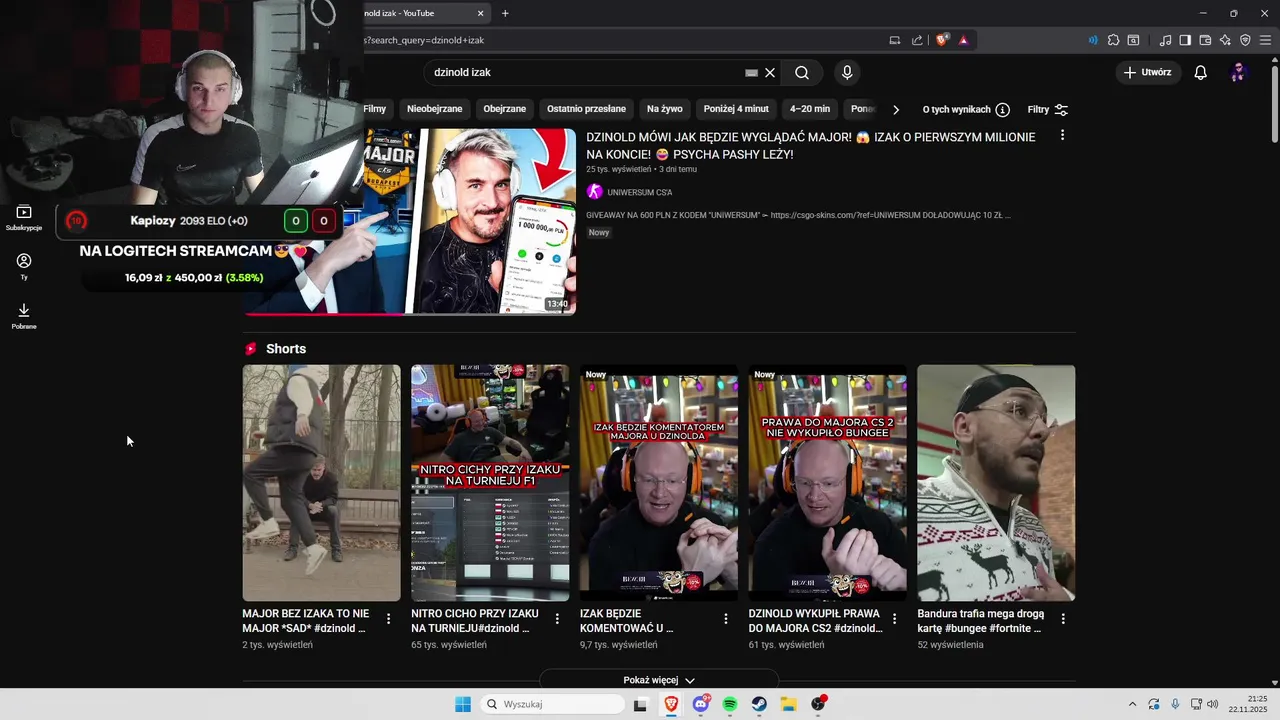Click the install/cast screen icon in address bar

[x=894, y=40]
